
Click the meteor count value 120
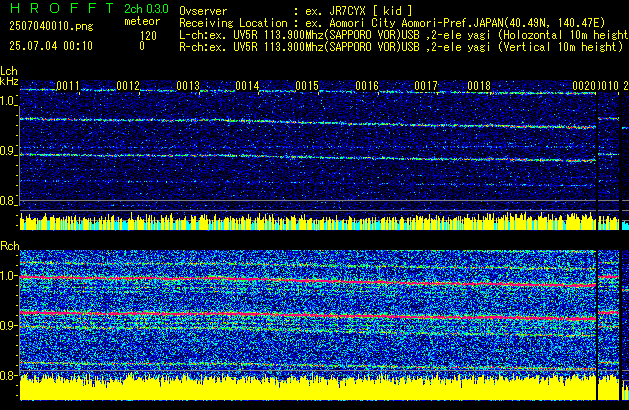pyautogui.click(x=148, y=36)
